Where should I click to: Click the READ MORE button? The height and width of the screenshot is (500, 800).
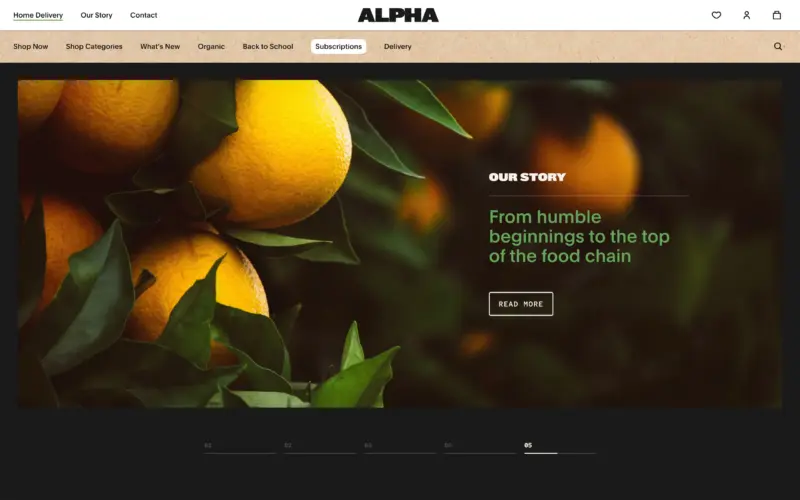[521, 304]
